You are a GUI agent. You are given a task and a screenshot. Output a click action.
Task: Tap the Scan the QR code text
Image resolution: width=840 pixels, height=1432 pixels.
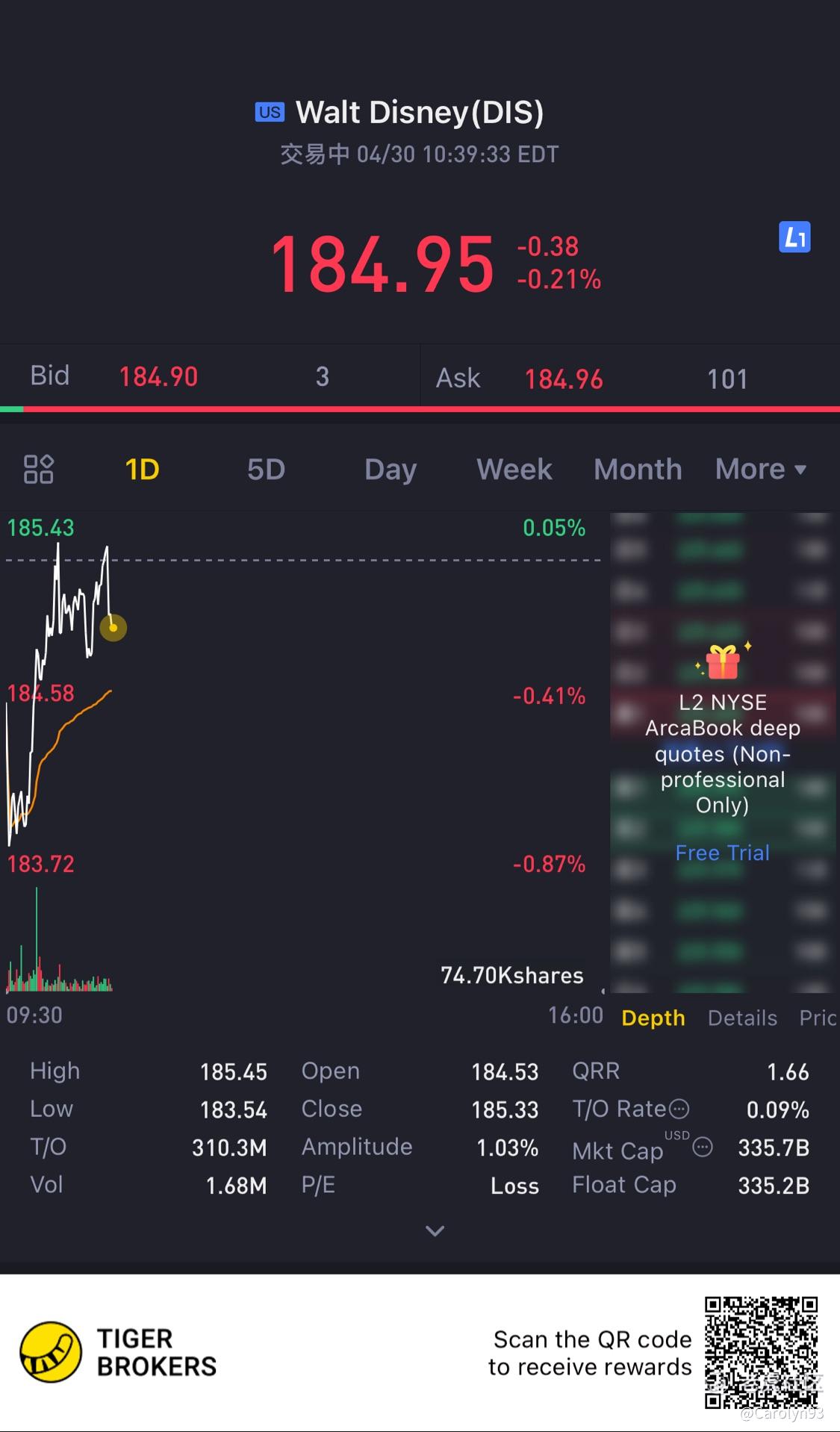click(590, 1353)
